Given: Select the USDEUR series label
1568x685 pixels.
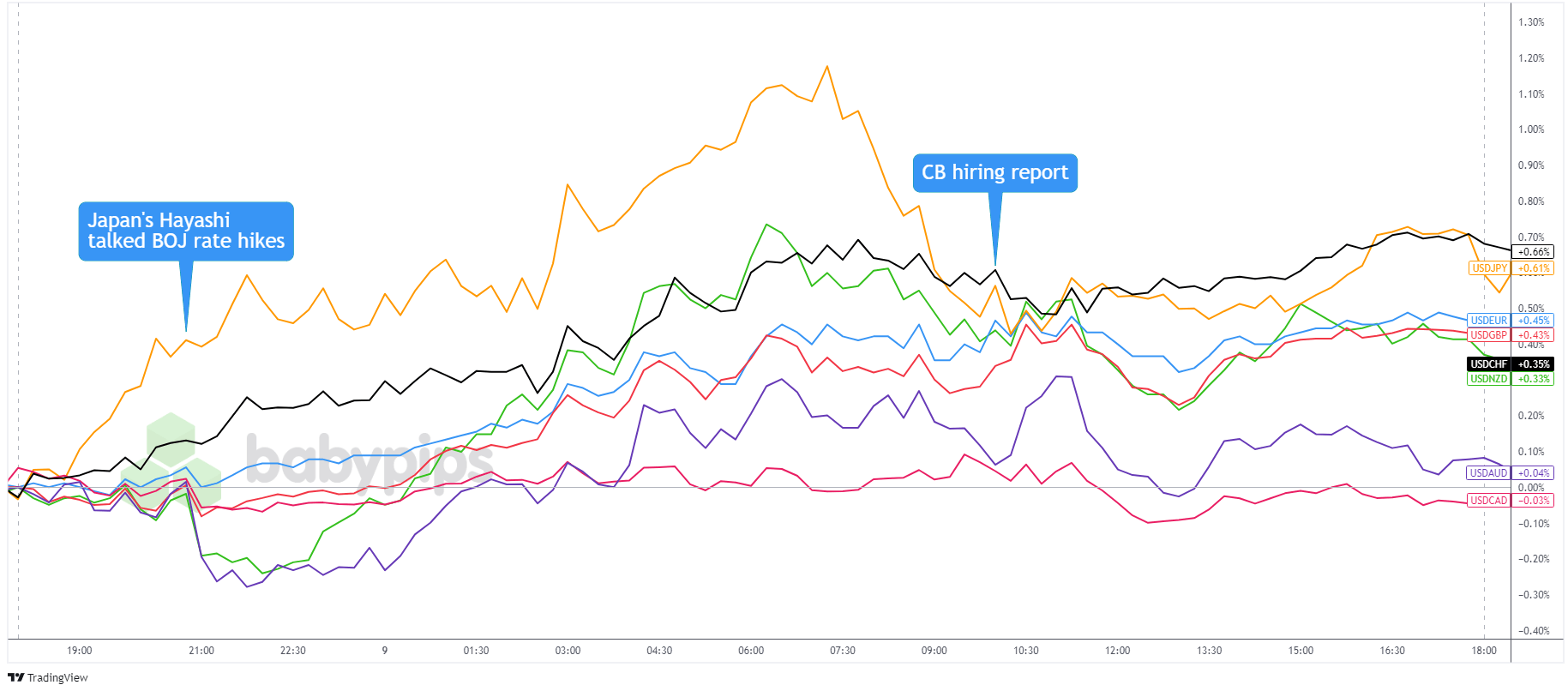Looking at the screenshot, I should 1489,321.
